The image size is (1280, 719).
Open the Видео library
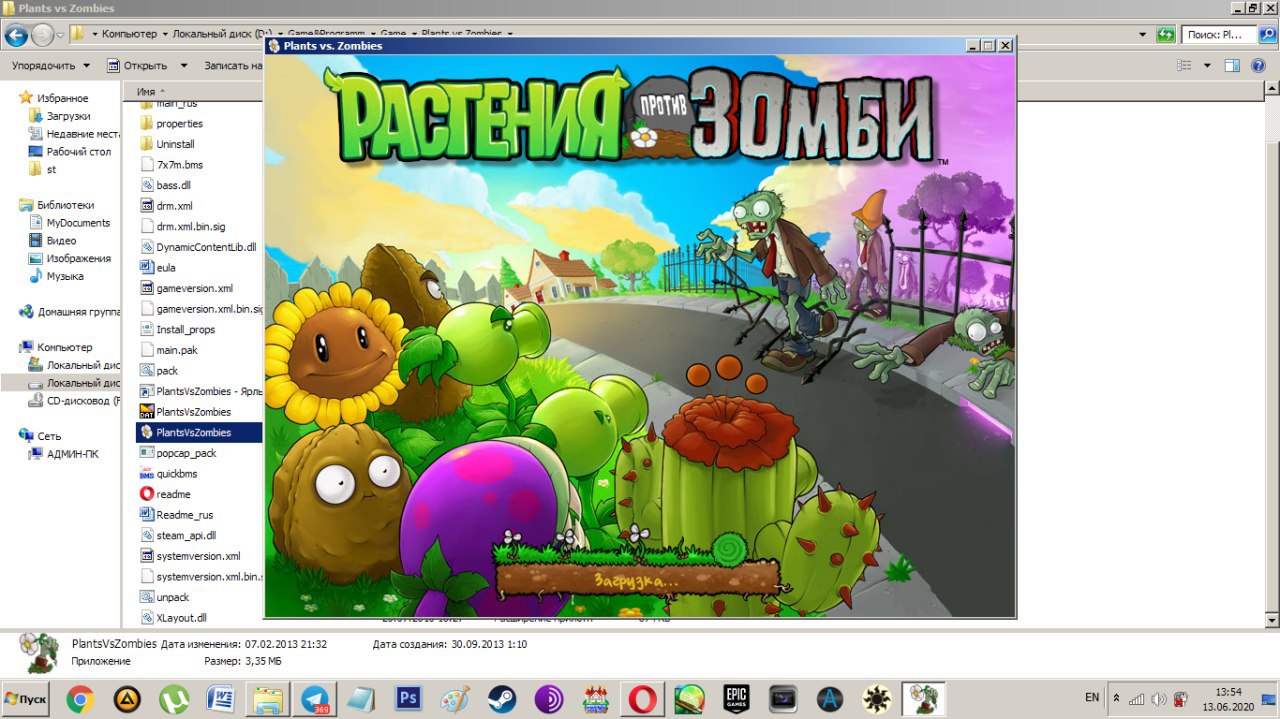[x=53, y=241]
